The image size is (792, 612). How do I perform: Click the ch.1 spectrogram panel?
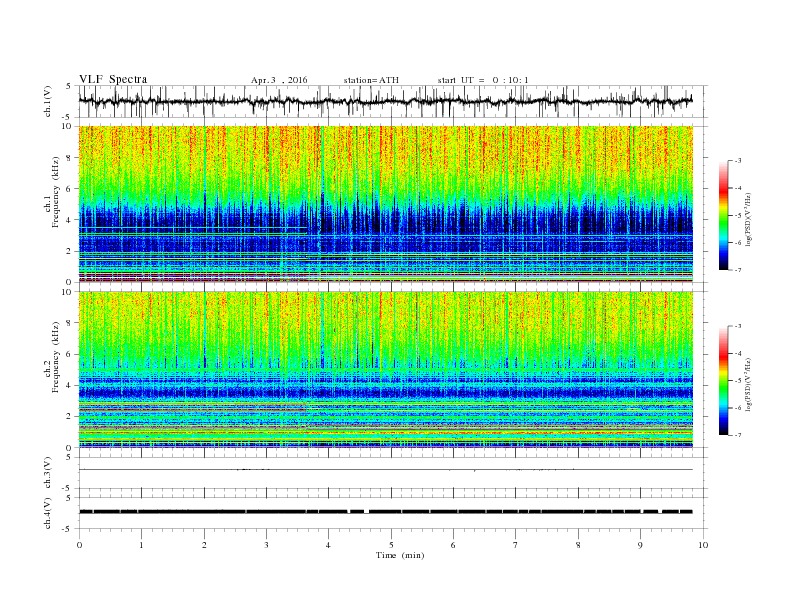click(385, 204)
